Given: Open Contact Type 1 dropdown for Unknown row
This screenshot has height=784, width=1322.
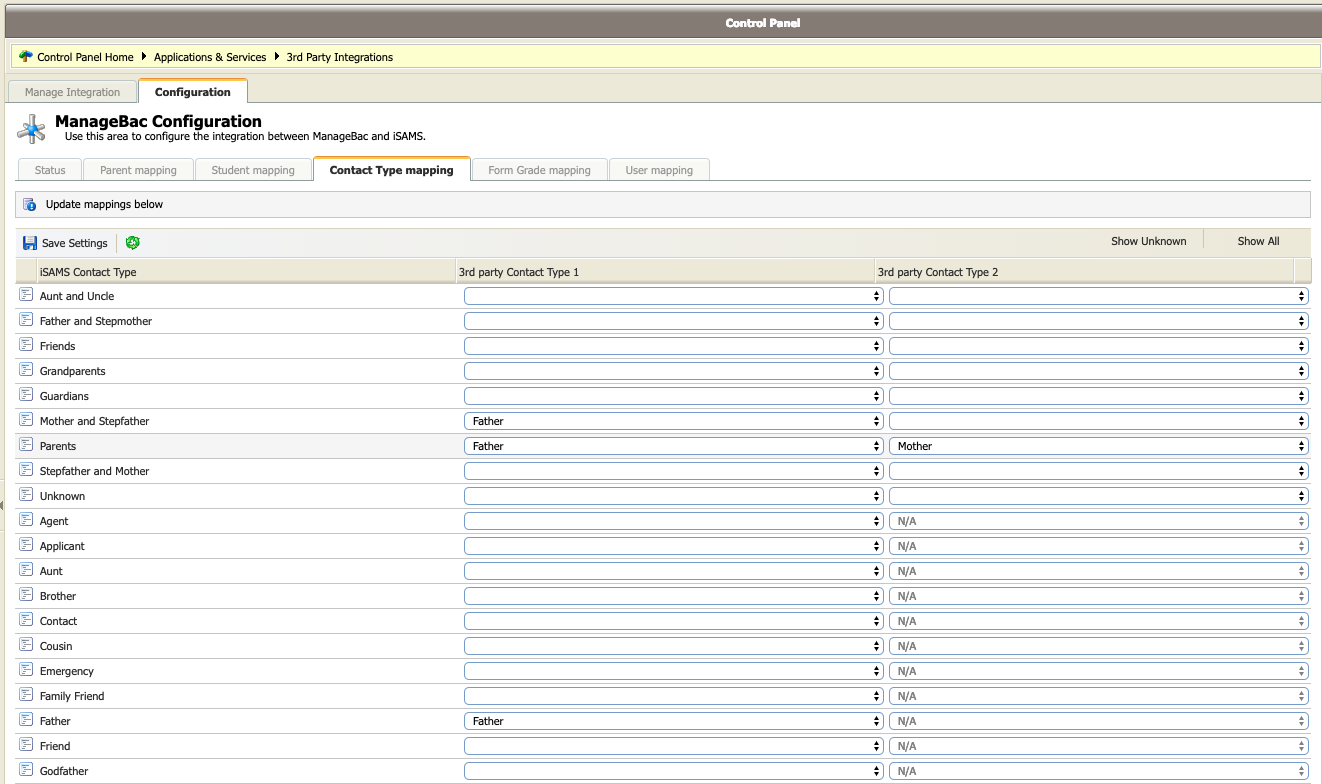Looking at the screenshot, I should coord(673,496).
